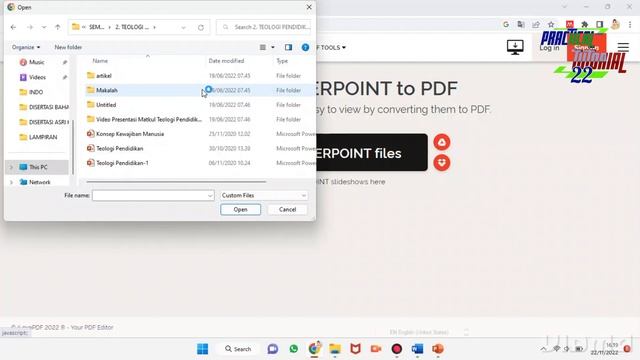Click the taskbar Search box
640x360 pixels.
238,349
